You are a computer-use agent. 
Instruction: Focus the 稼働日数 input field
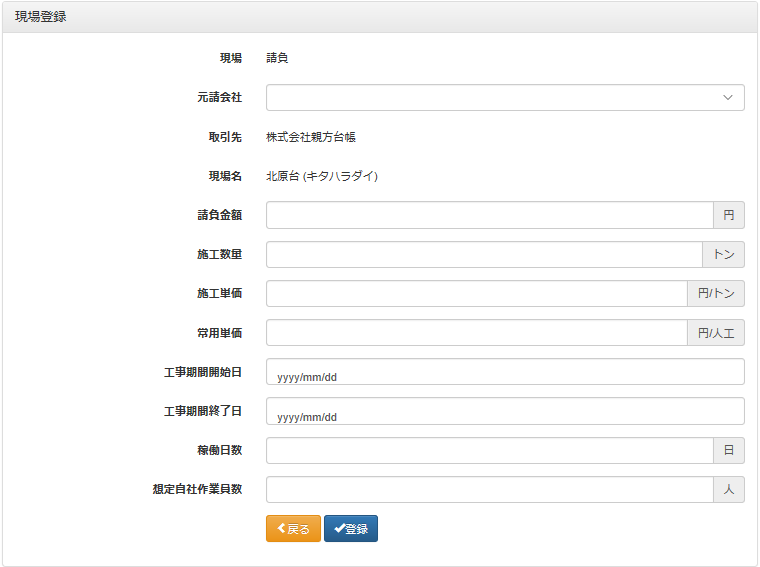coord(490,450)
